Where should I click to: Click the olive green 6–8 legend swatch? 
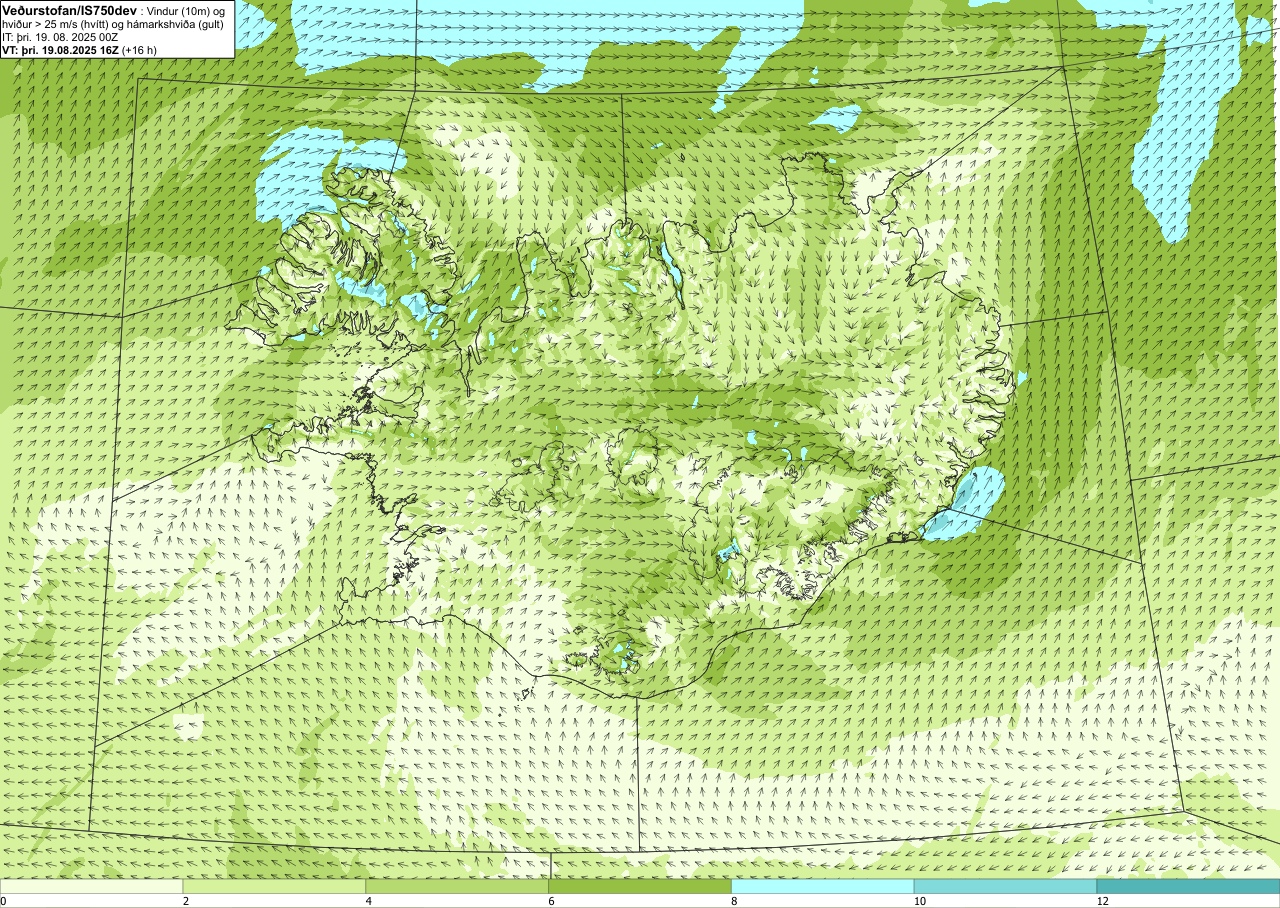tap(640, 886)
